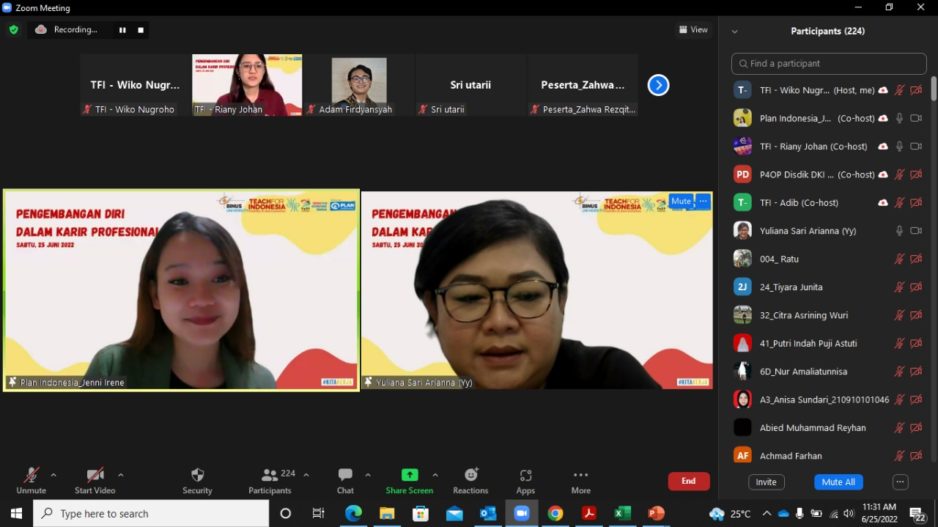Expand video options arrow beside Start Video
The width and height of the screenshot is (938, 527).
pos(121,475)
